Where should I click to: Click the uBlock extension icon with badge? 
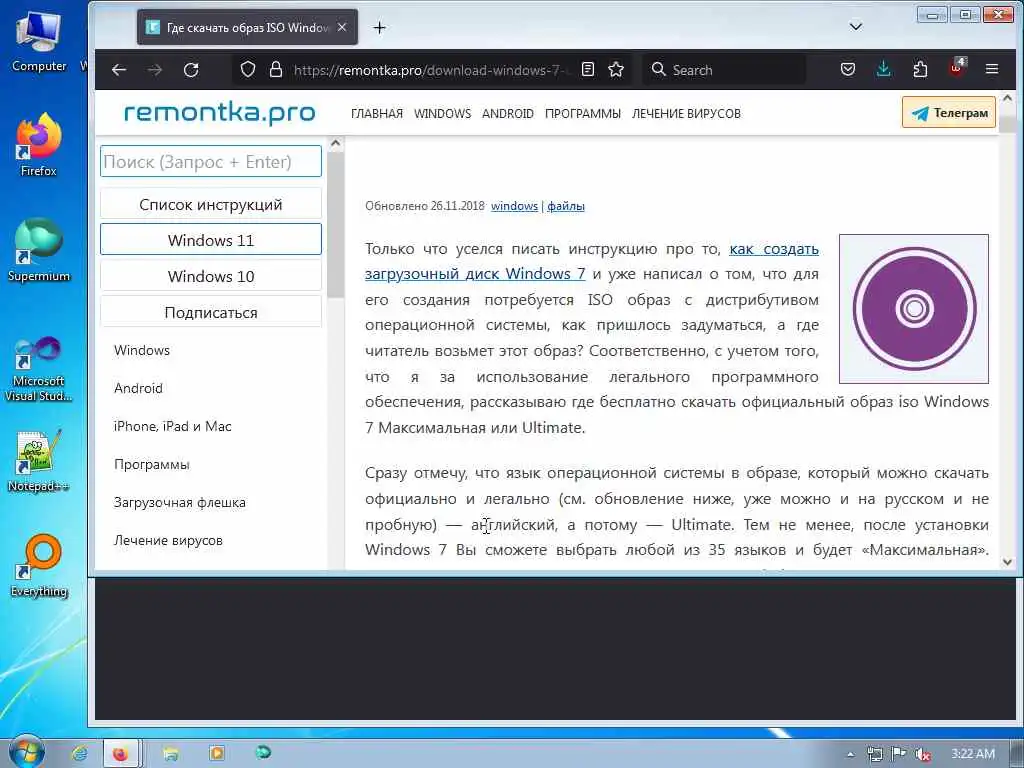coord(957,68)
